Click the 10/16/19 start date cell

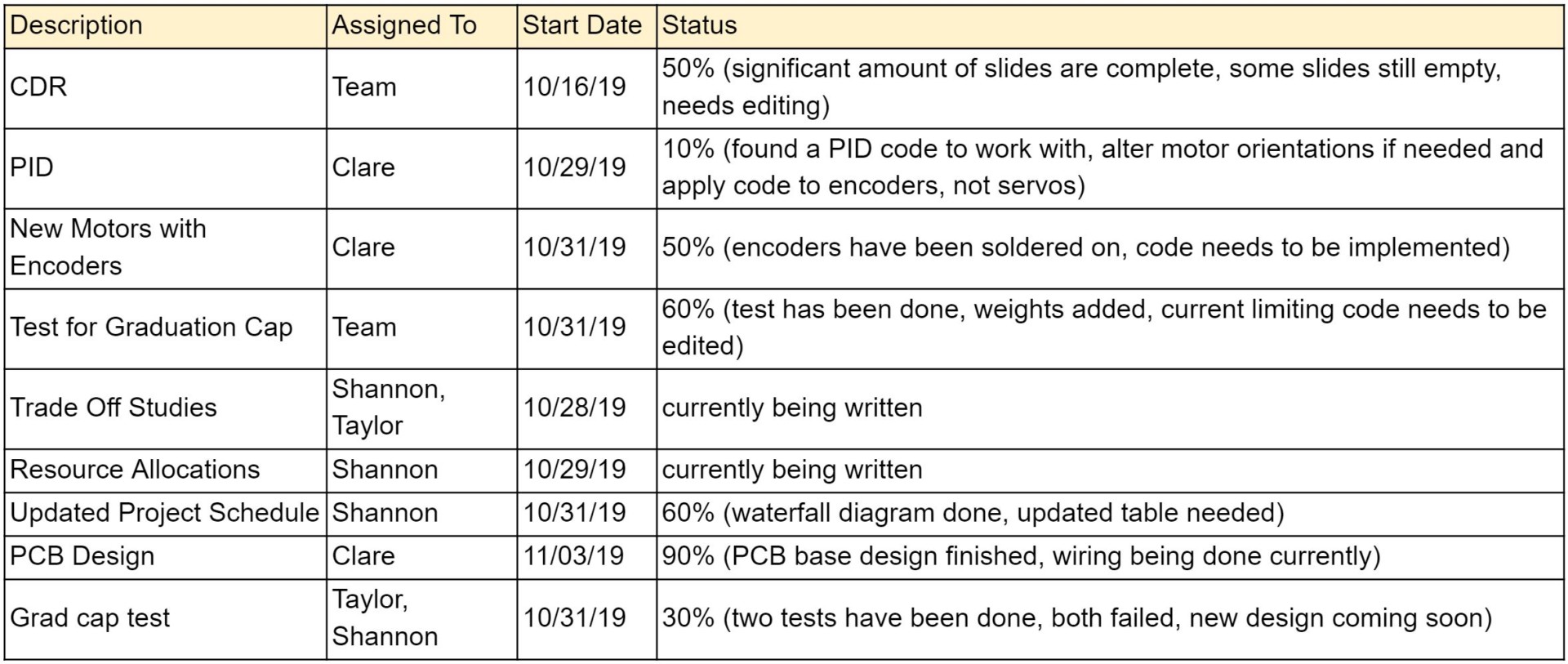tap(587, 88)
